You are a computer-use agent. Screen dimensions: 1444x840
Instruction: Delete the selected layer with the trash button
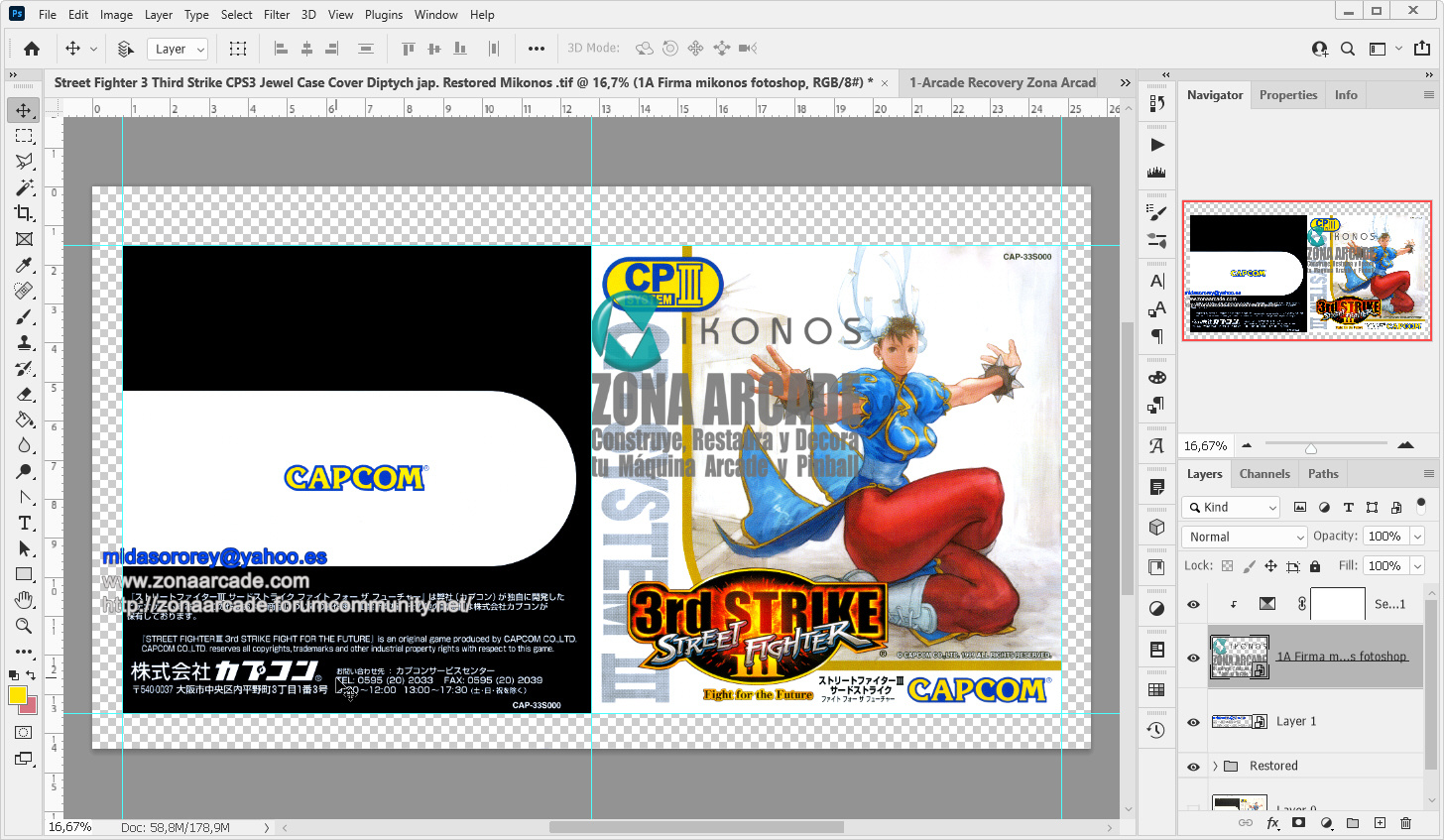[1405, 822]
